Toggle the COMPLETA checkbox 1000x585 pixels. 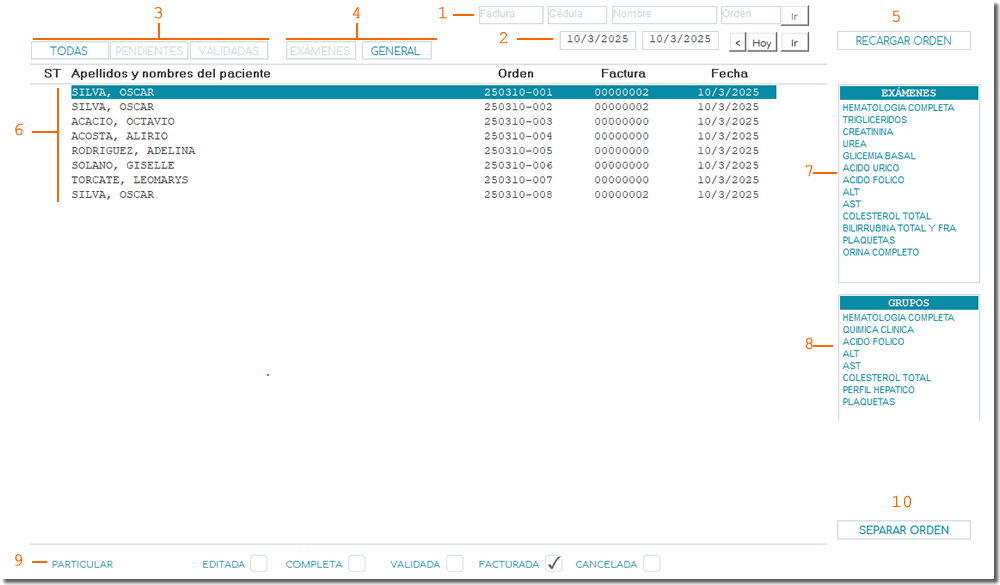[x=356, y=563]
